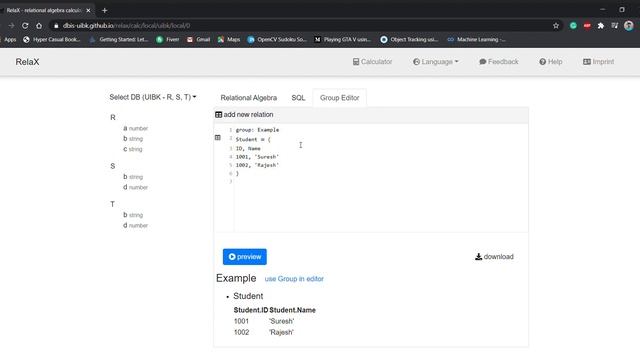This screenshot has height=360, width=640.
Task: Click the code line 1001, 'Suresh'
Action: tap(257, 157)
